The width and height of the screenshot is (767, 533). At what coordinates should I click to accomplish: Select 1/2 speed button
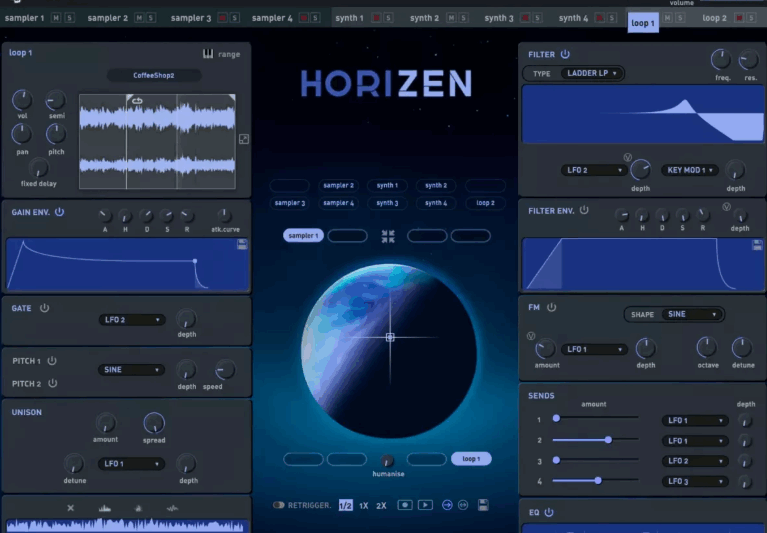(345, 505)
